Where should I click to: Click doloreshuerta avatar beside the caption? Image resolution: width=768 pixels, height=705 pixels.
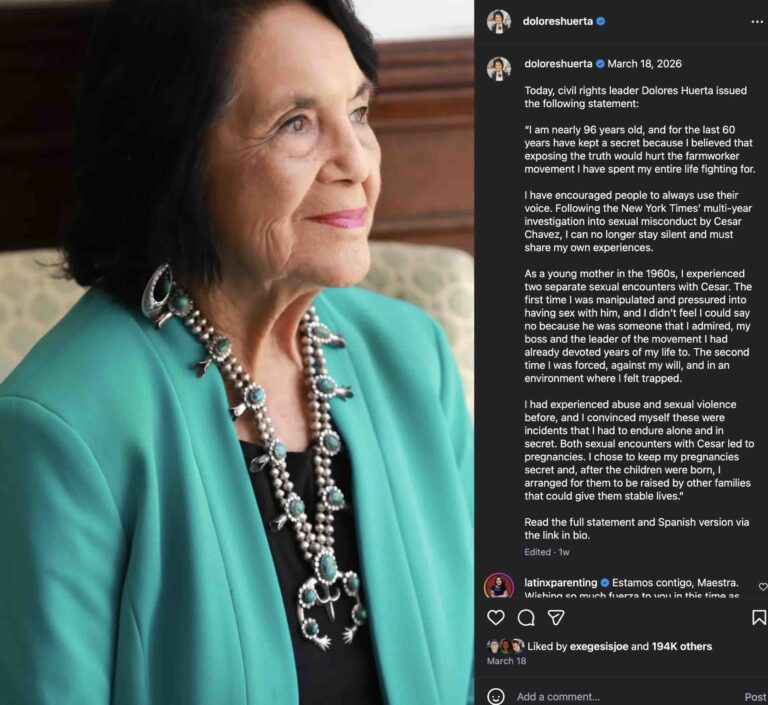(x=499, y=68)
